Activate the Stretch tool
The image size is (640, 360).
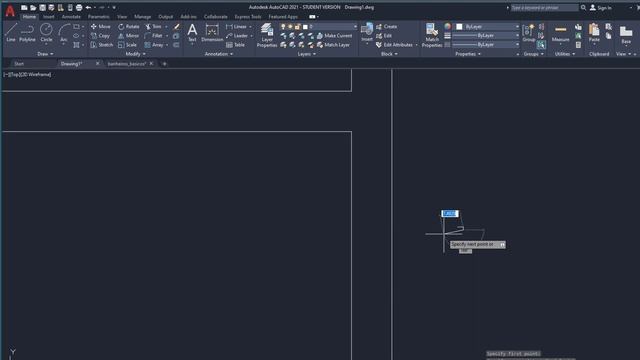[102, 45]
